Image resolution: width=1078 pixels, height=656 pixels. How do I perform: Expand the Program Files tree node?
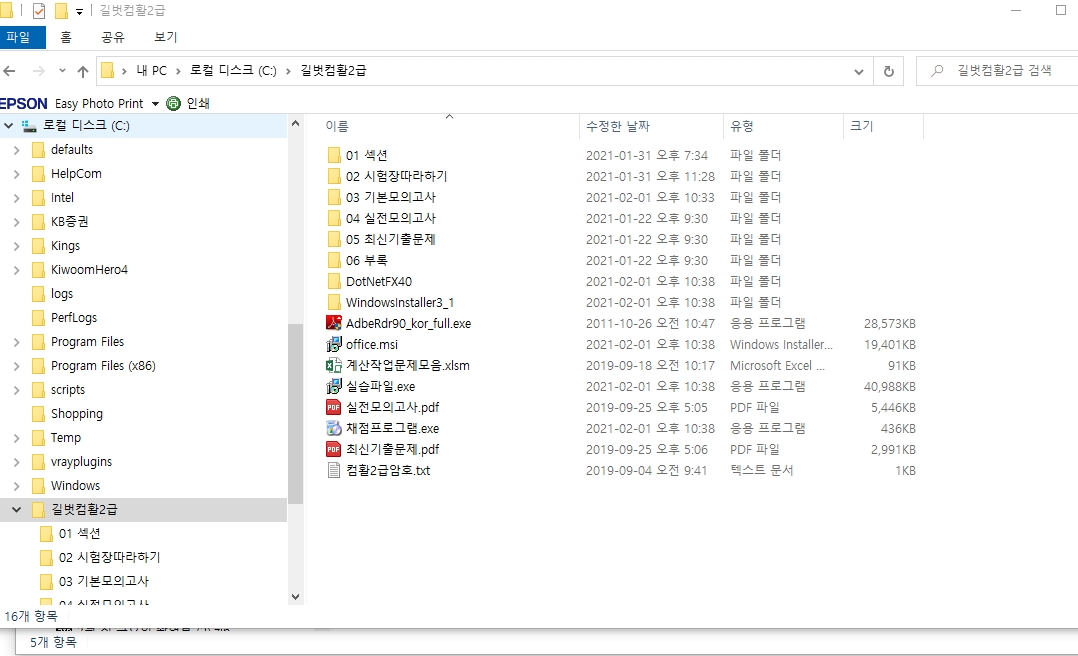[16, 342]
